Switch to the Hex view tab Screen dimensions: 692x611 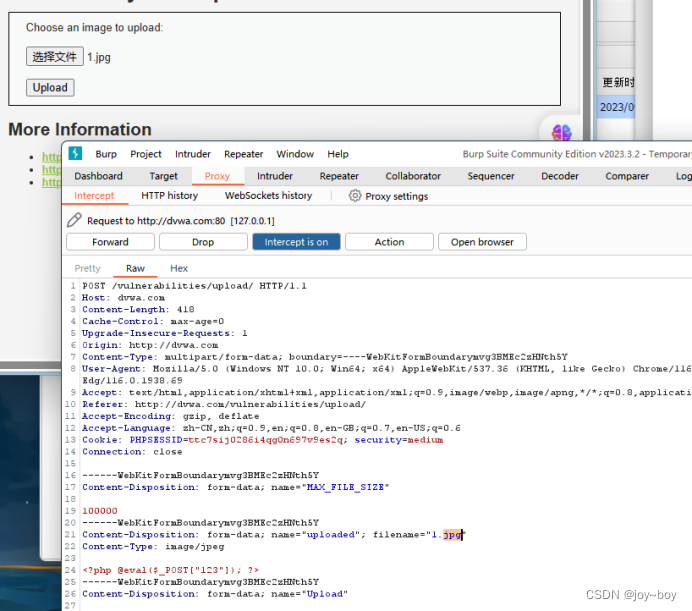tap(179, 268)
